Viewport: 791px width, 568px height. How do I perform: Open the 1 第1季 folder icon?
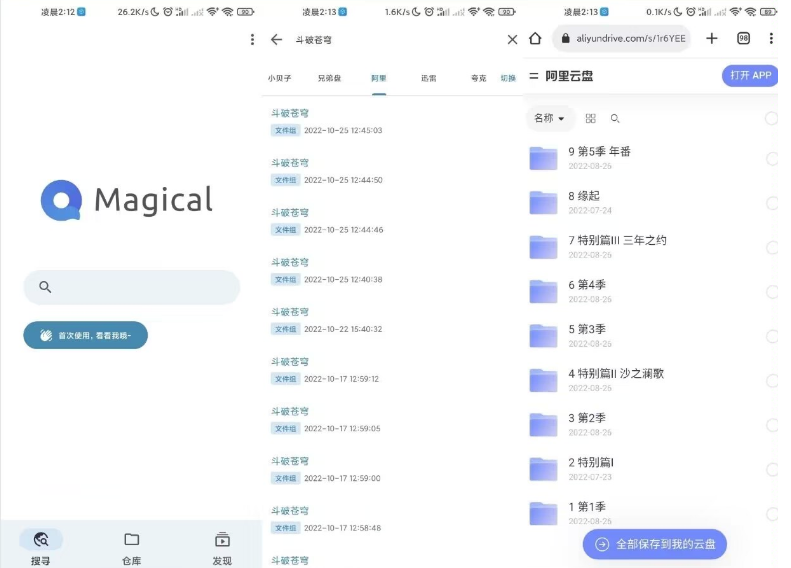click(543, 513)
